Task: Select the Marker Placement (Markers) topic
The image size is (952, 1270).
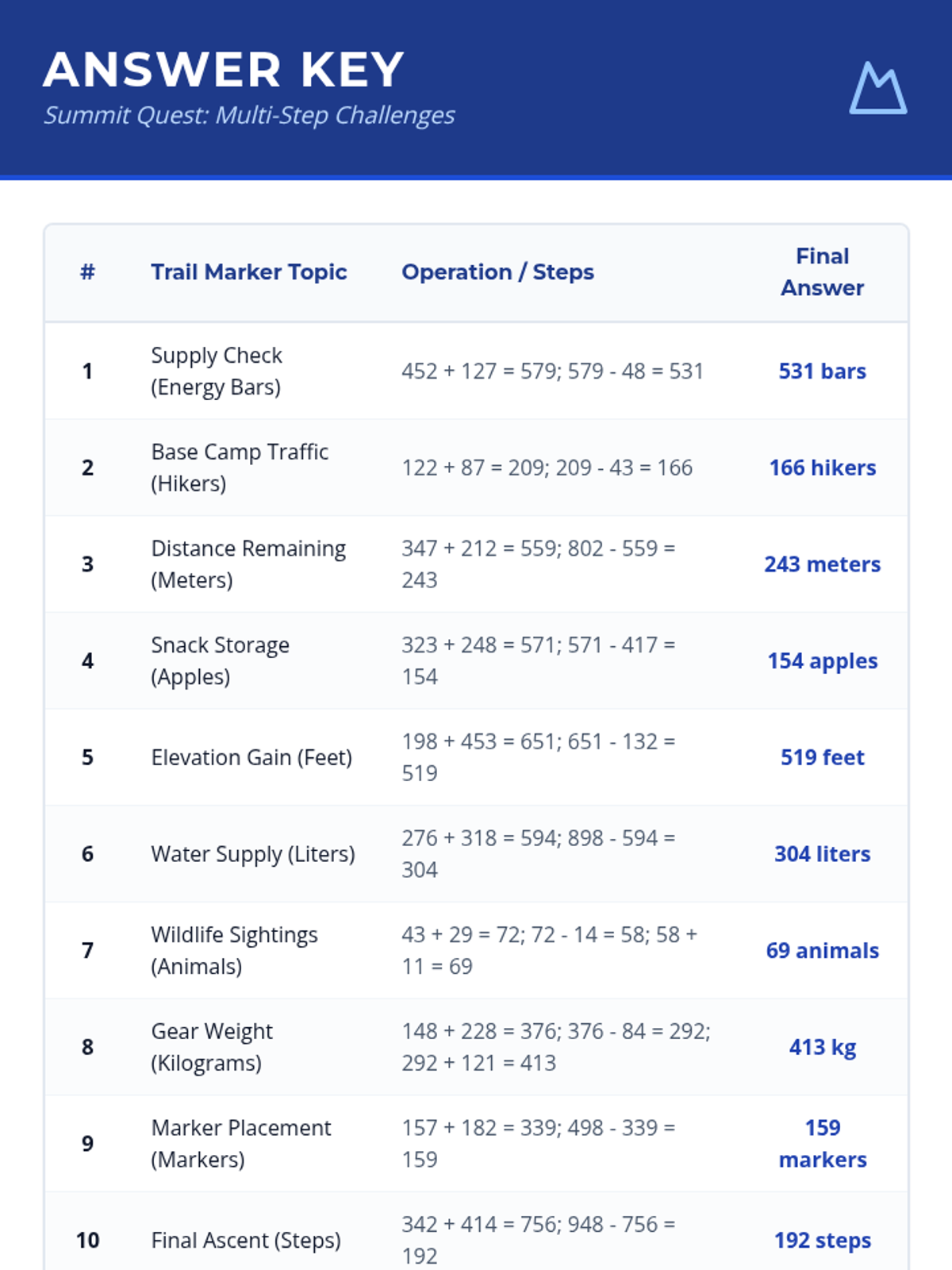Action: (x=241, y=1144)
